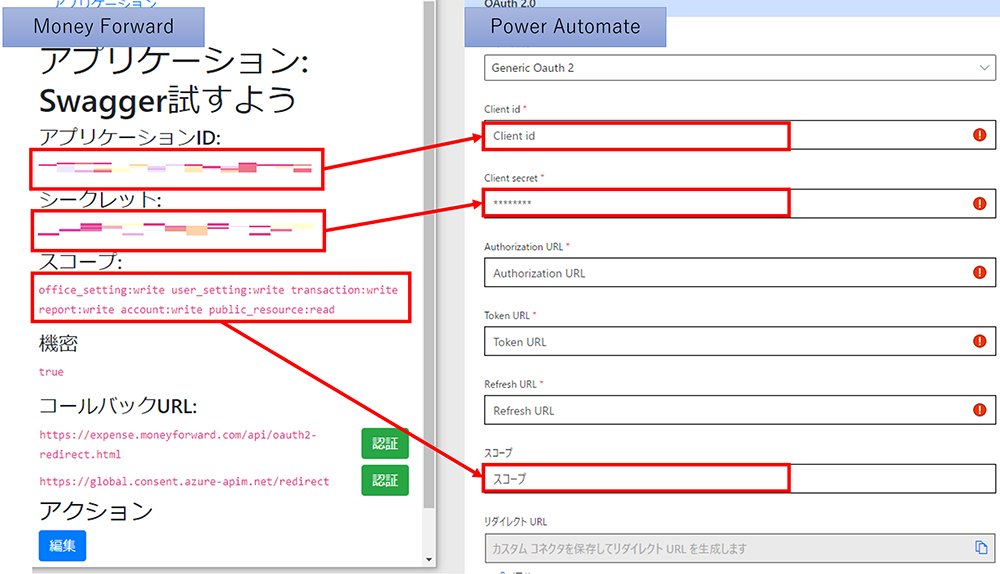Click the Money Forward panel scrollbar

(429, 255)
